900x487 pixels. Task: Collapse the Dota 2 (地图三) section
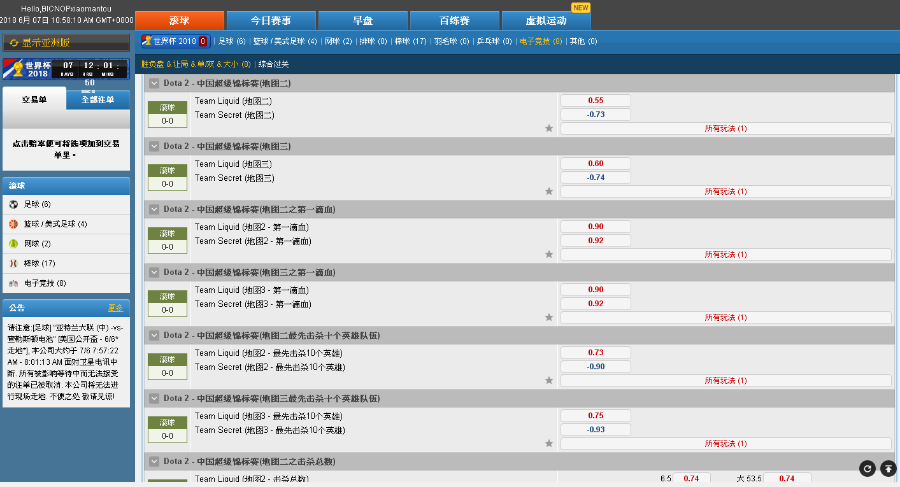tap(154, 146)
